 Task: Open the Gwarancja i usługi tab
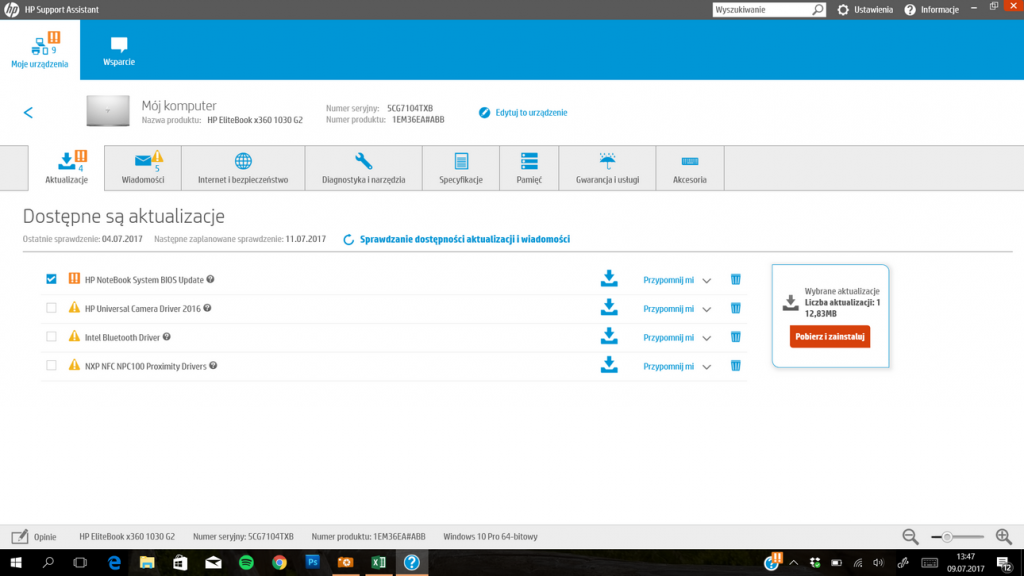[x=606, y=168]
